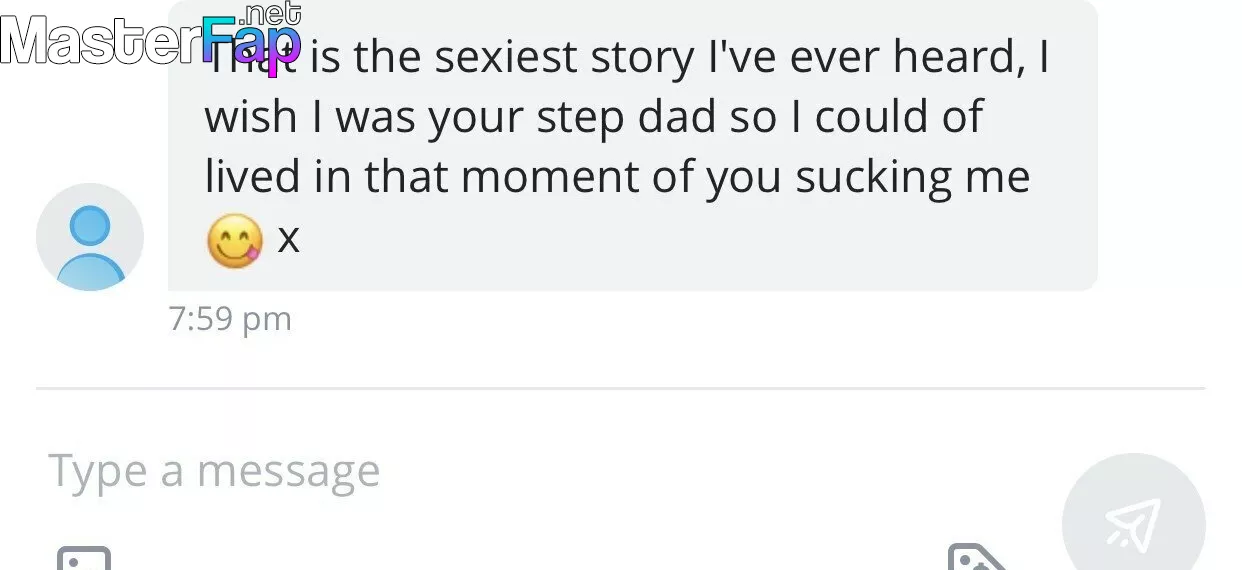Click the yummy face emoji in message
This screenshot has height=570, width=1242.
(235, 242)
